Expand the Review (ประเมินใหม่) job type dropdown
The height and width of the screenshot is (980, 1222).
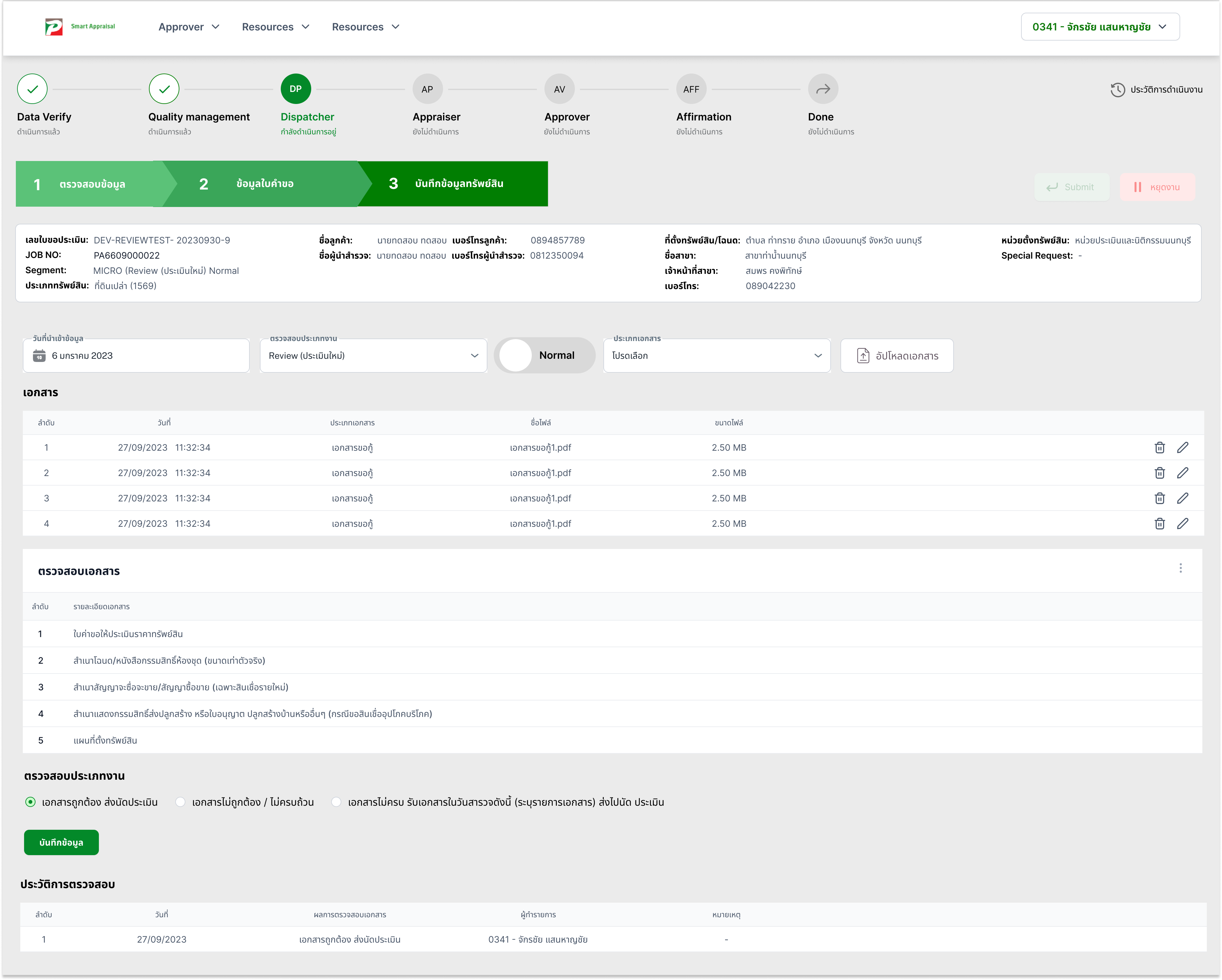(373, 355)
